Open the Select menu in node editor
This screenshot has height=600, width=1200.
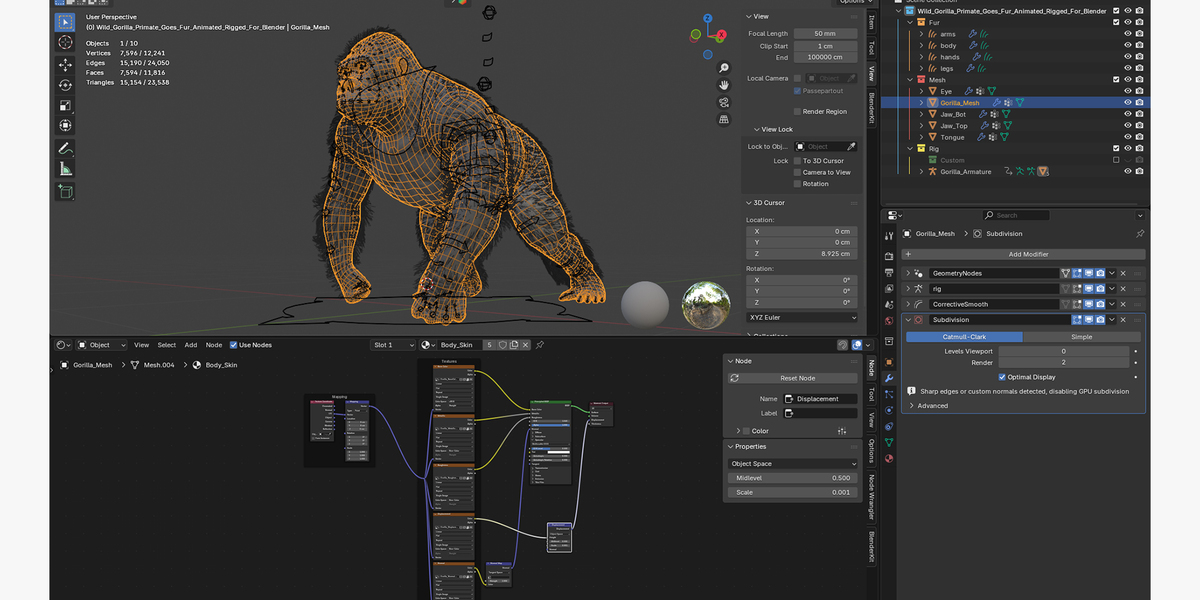[x=166, y=345]
